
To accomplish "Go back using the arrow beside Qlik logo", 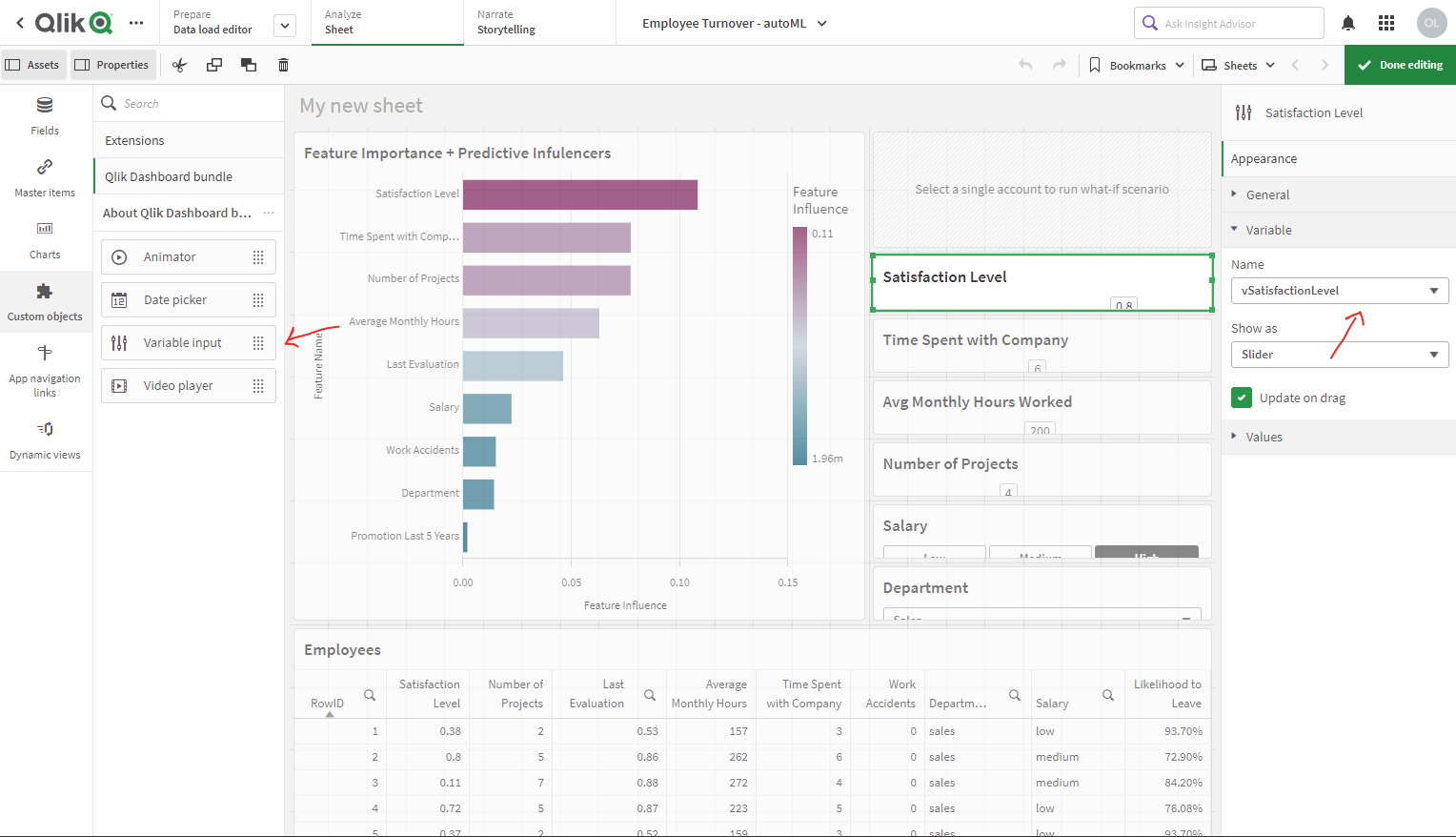I will tap(20, 23).
